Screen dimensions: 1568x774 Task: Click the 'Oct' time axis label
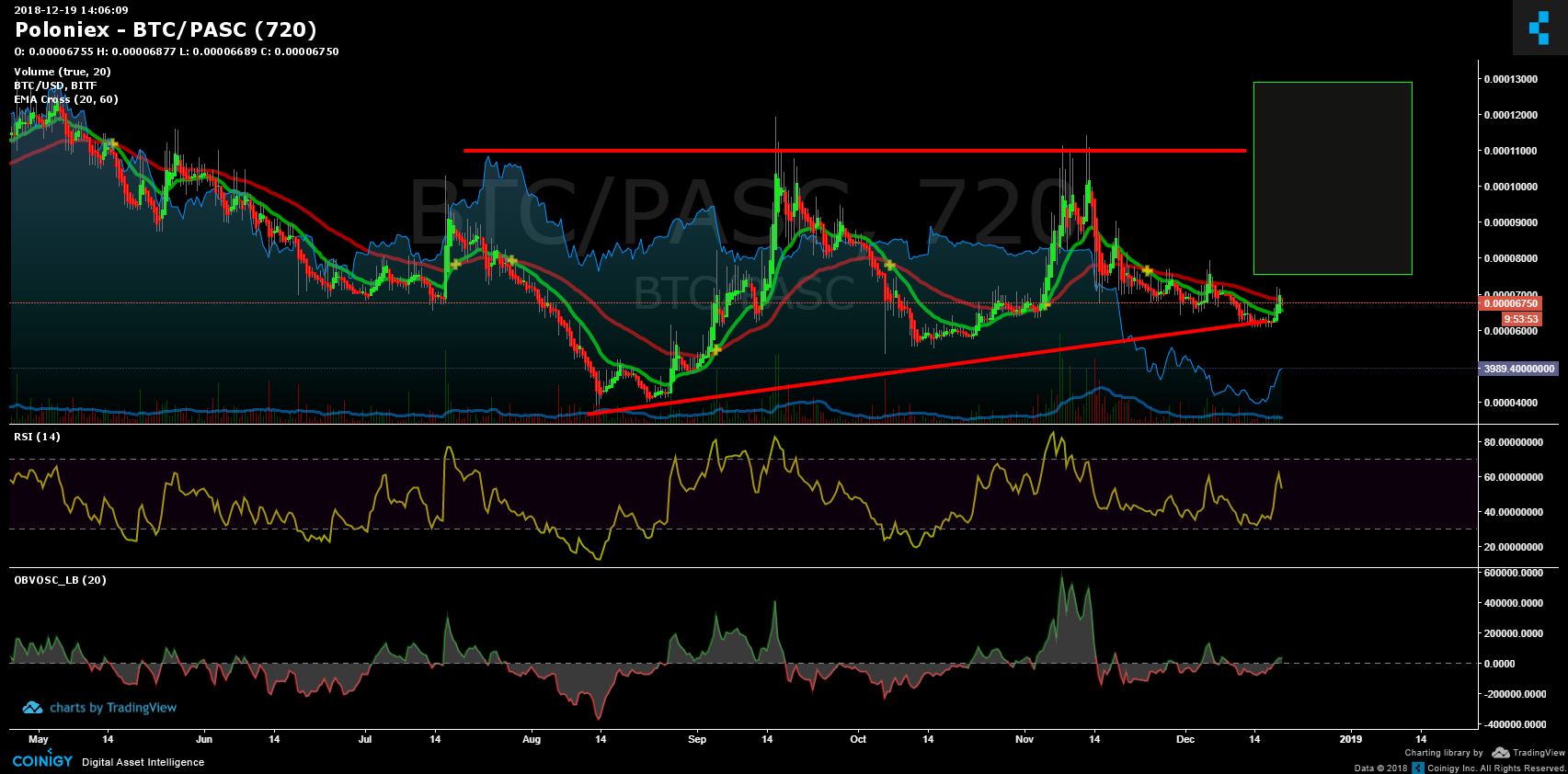click(x=858, y=739)
